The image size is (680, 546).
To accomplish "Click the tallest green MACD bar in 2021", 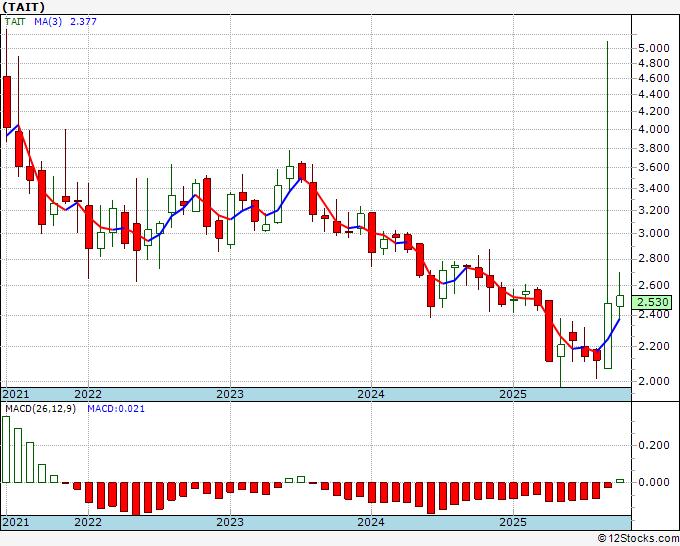I will [x=6, y=449].
